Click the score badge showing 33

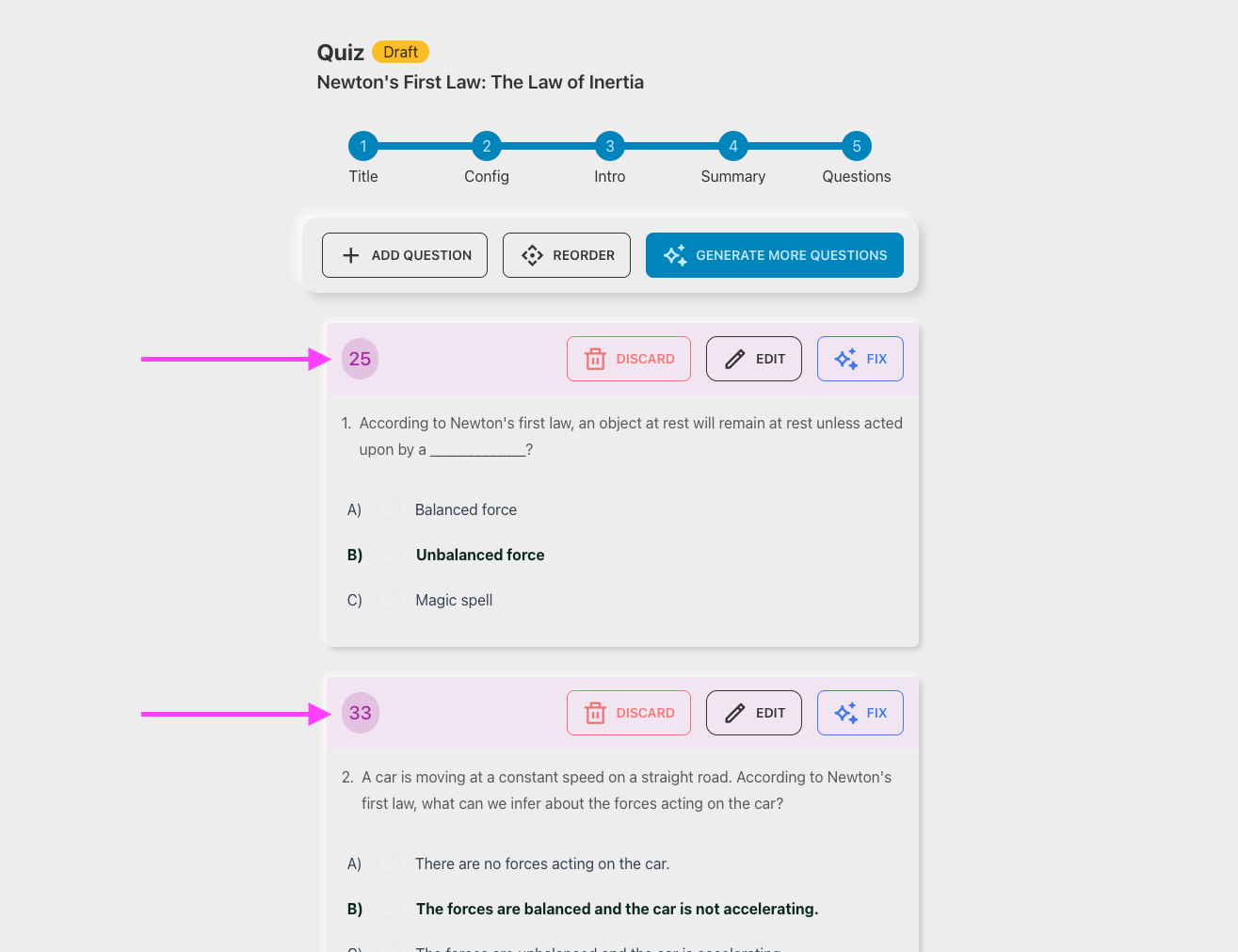tap(360, 713)
